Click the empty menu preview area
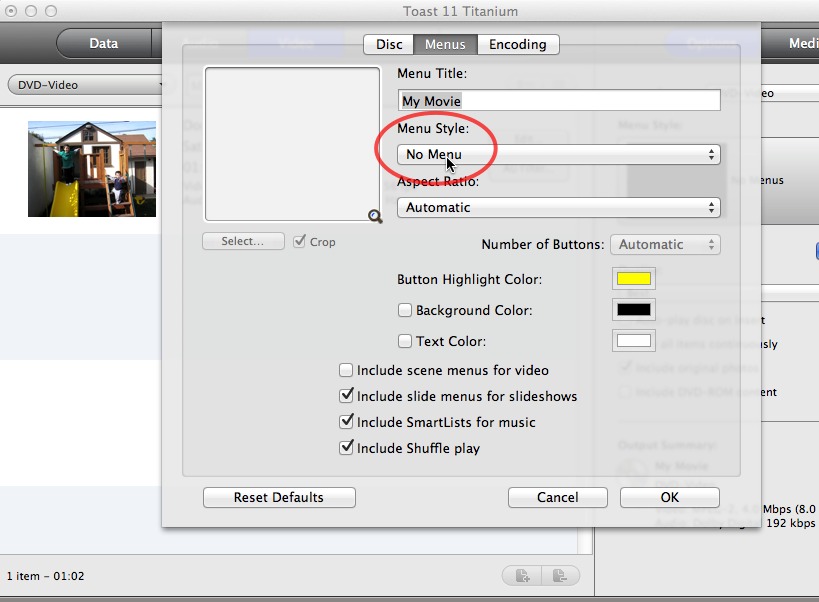Image resolution: width=819 pixels, height=602 pixels. click(x=292, y=144)
